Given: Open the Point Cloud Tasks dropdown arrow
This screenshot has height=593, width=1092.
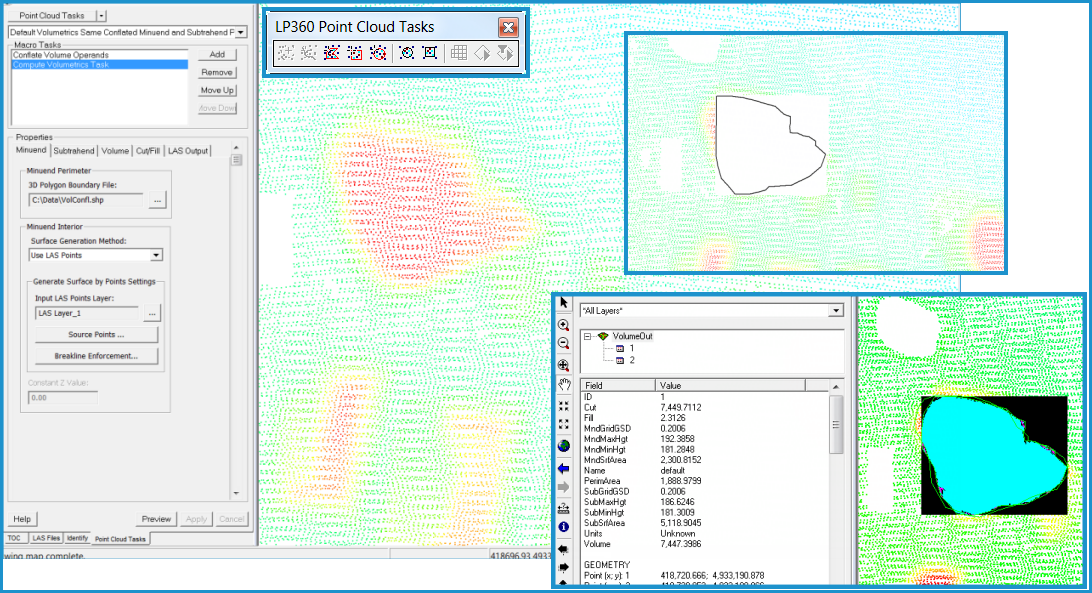Looking at the screenshot, I should tap(102, 15).
